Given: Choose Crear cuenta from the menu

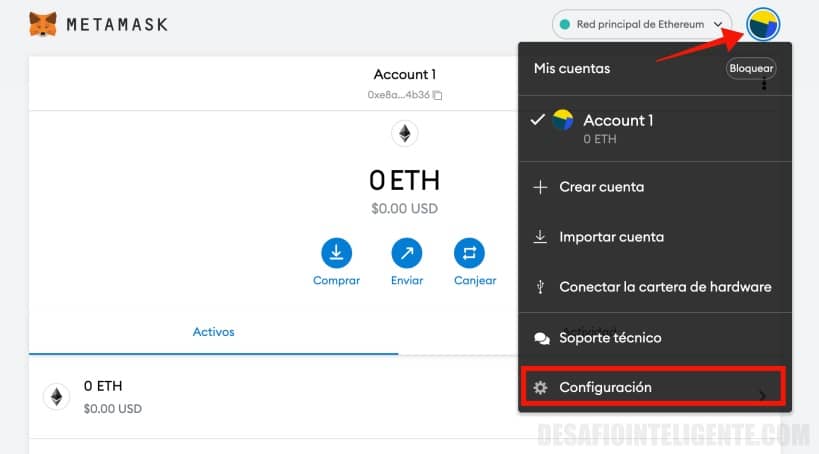Looking at the screenshot, I should [655, 187].
